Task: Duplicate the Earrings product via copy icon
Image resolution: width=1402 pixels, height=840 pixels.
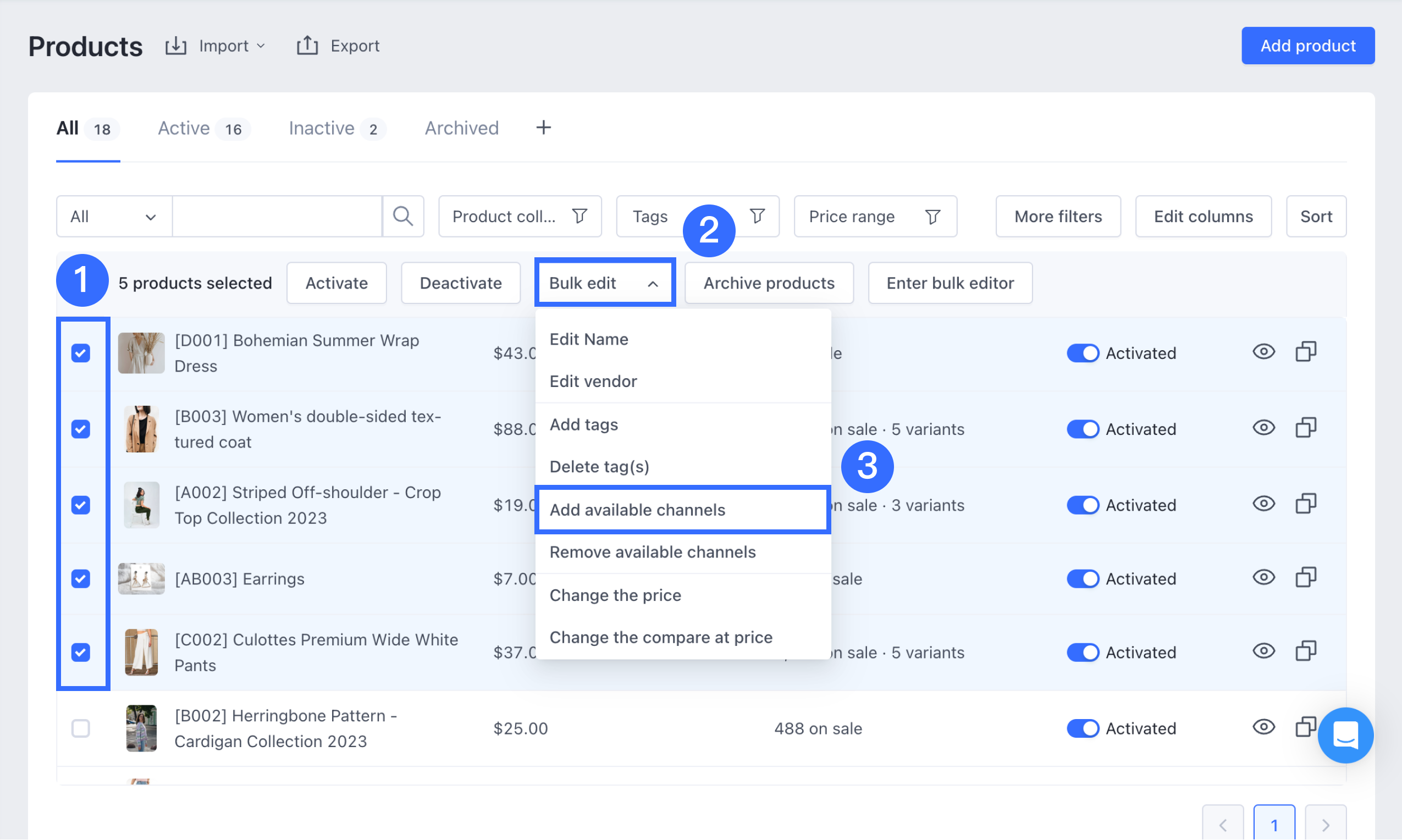Action: point(1305,577)
